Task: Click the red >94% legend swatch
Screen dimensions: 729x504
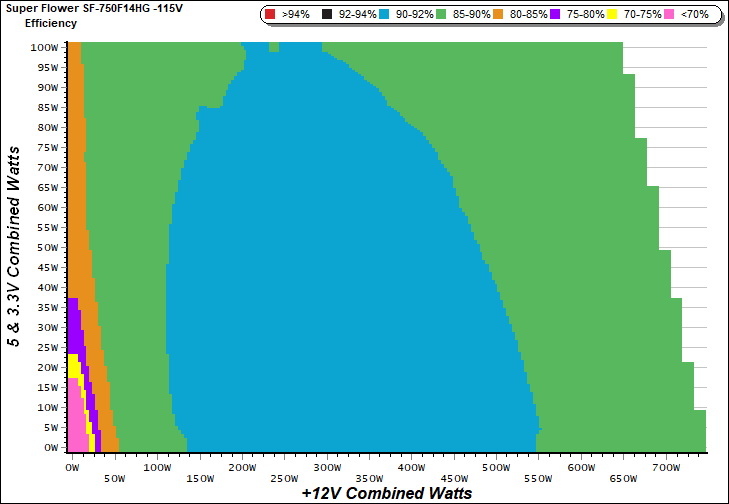Action: [x=271, y=15]
